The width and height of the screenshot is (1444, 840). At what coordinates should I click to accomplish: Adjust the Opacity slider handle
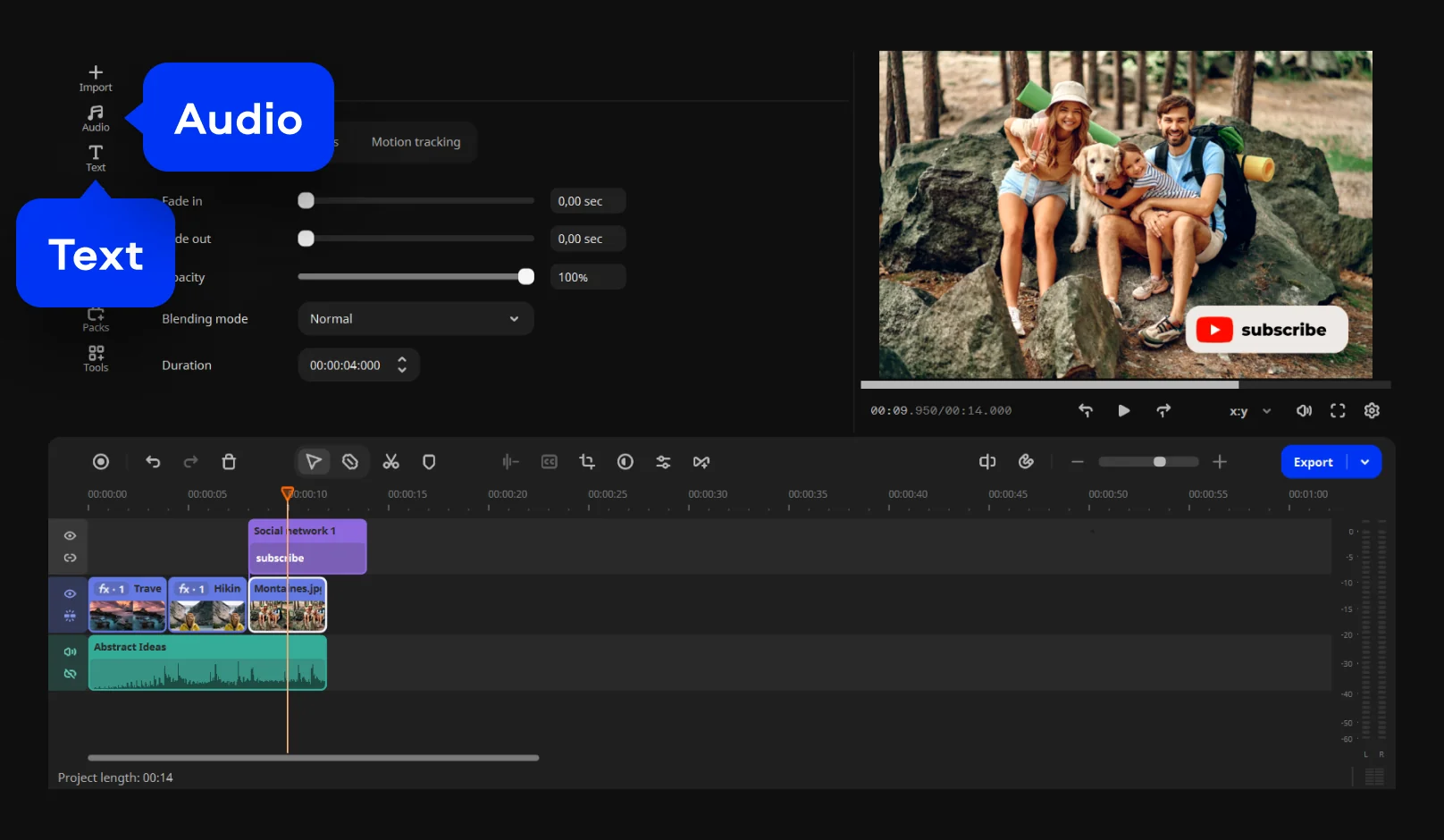(526, 277)
